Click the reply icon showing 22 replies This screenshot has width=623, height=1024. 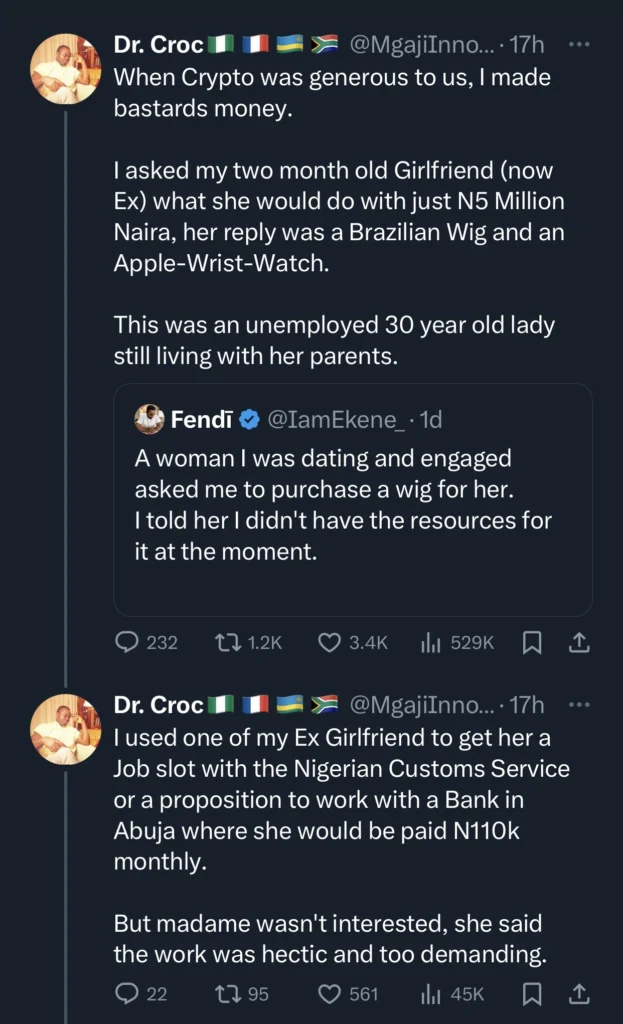[x=128, y=994]
